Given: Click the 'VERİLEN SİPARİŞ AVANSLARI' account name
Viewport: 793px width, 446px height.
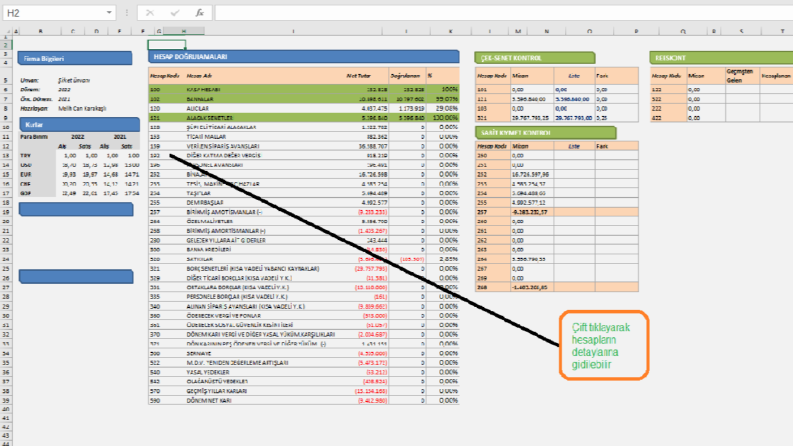Looking at the screenshot, I should [x=223, y=146].
